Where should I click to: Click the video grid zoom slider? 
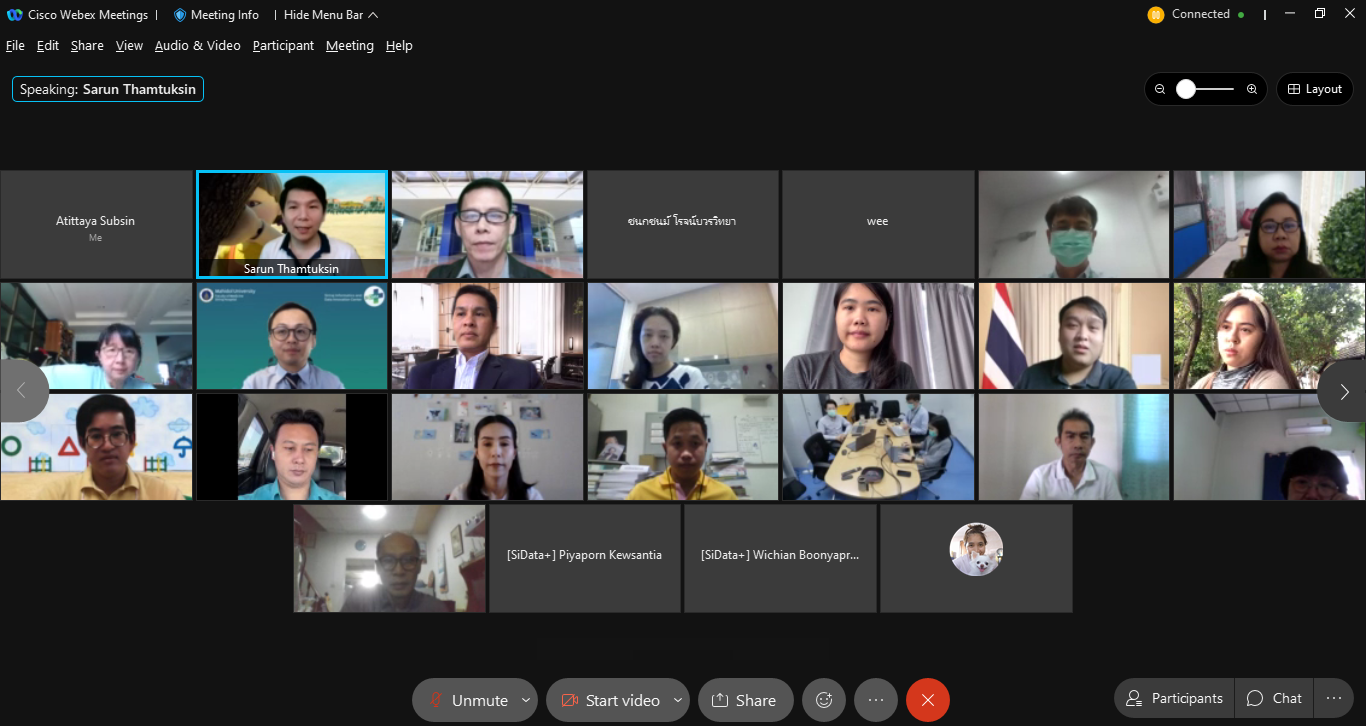pyautogui.click(x=1205, y=89)
